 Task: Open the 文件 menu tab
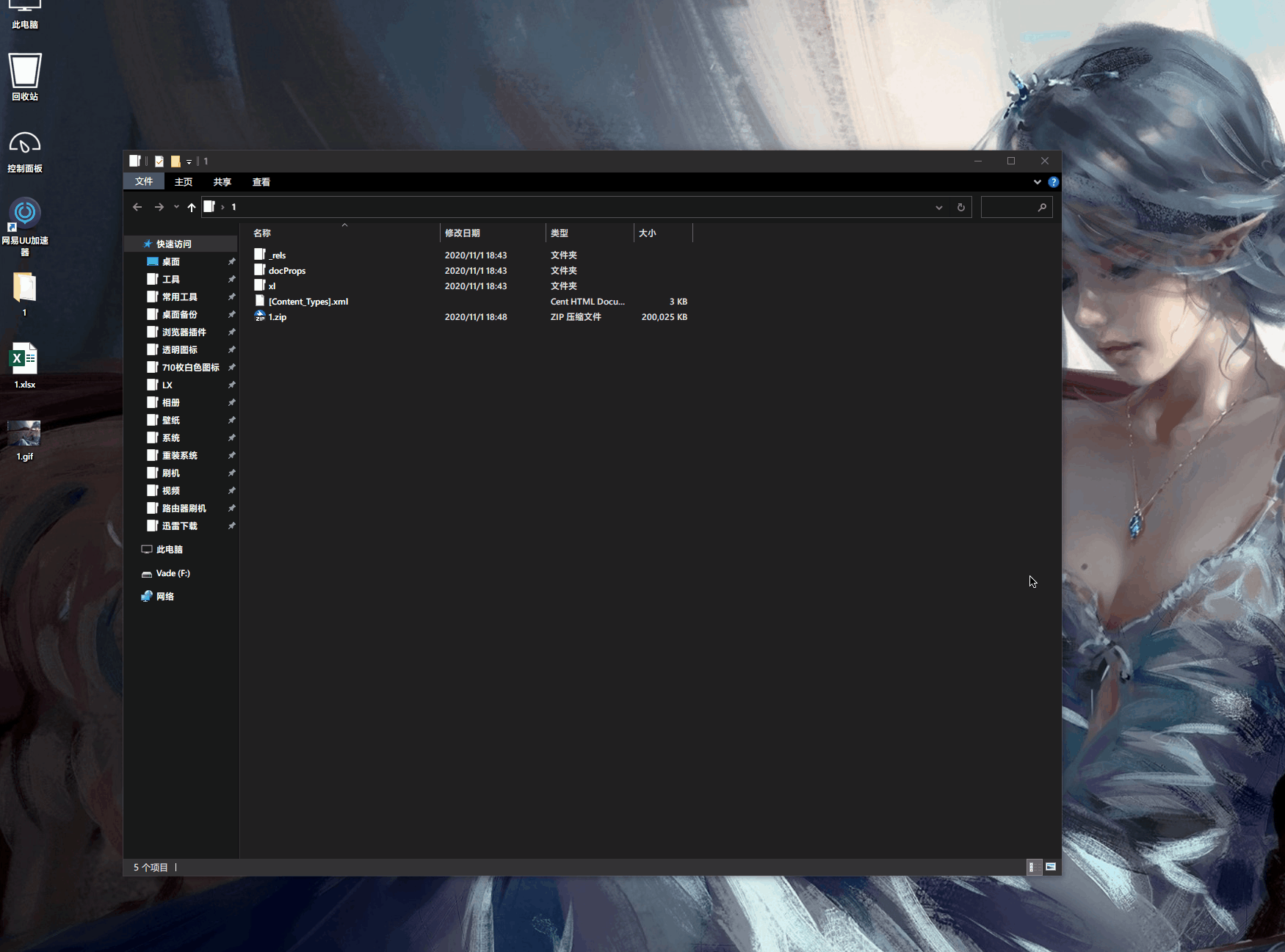click(144, 182)
